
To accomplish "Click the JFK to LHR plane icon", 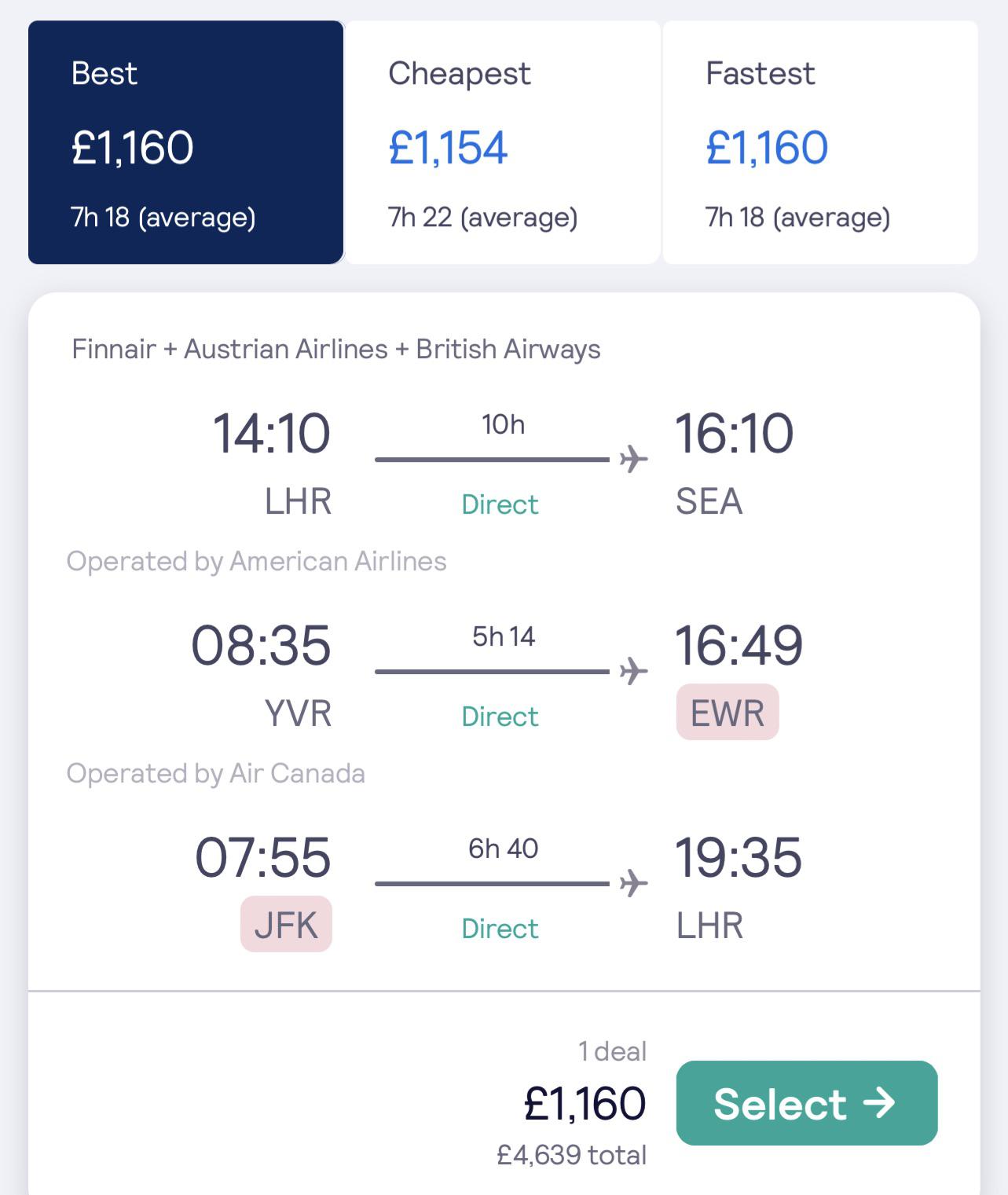I will click(x=633, y=883).
